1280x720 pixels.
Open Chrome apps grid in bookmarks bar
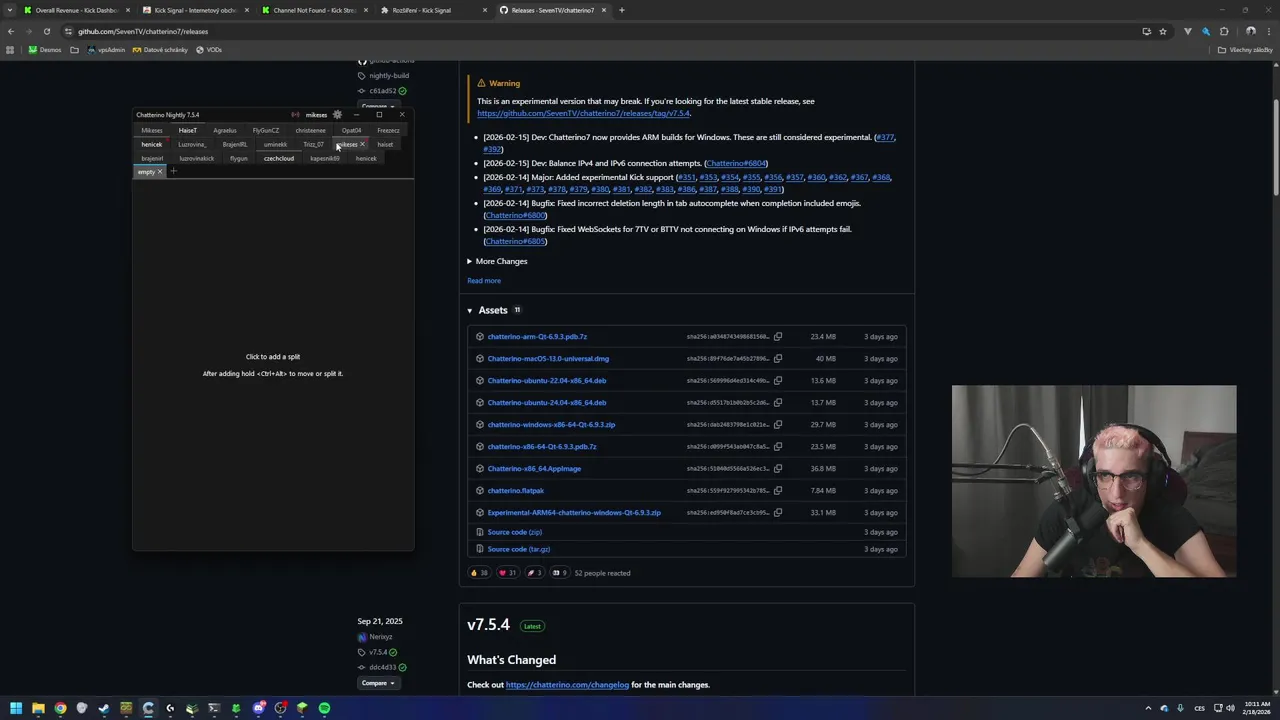[10, 50]
